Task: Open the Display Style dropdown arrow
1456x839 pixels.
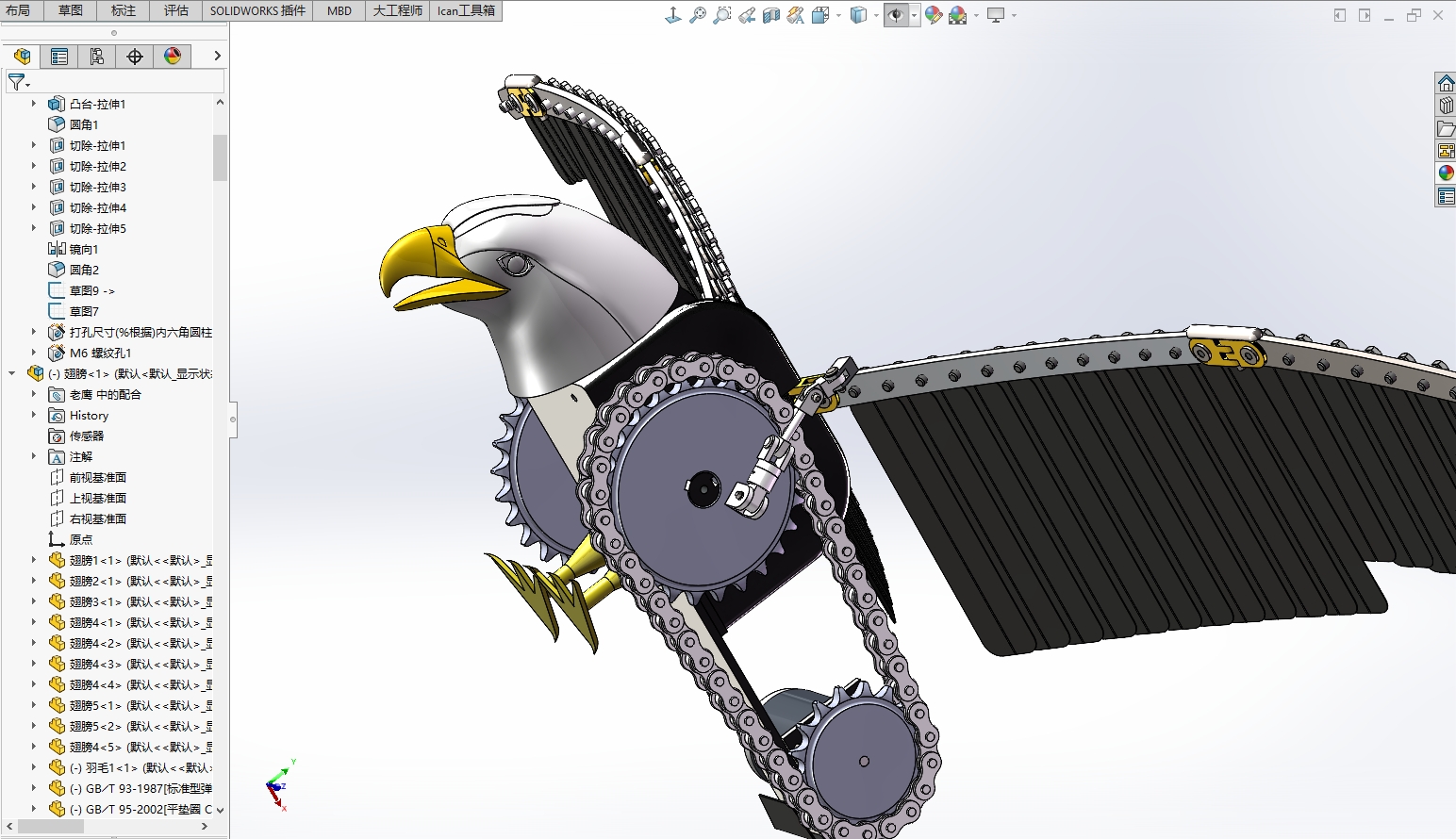Action: (876, 16)
